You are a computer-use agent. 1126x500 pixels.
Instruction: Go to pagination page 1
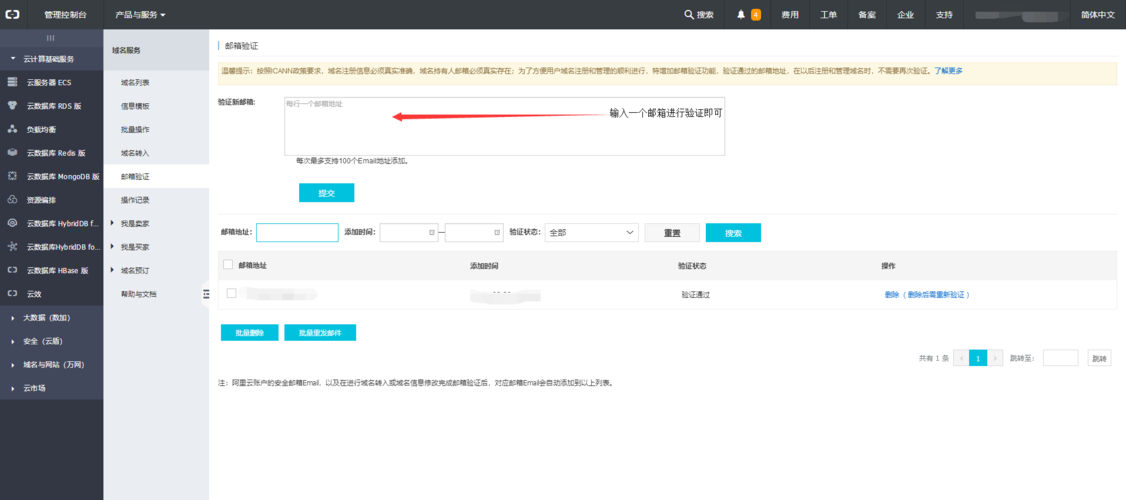pyautogui.click(x=977, y=358)
